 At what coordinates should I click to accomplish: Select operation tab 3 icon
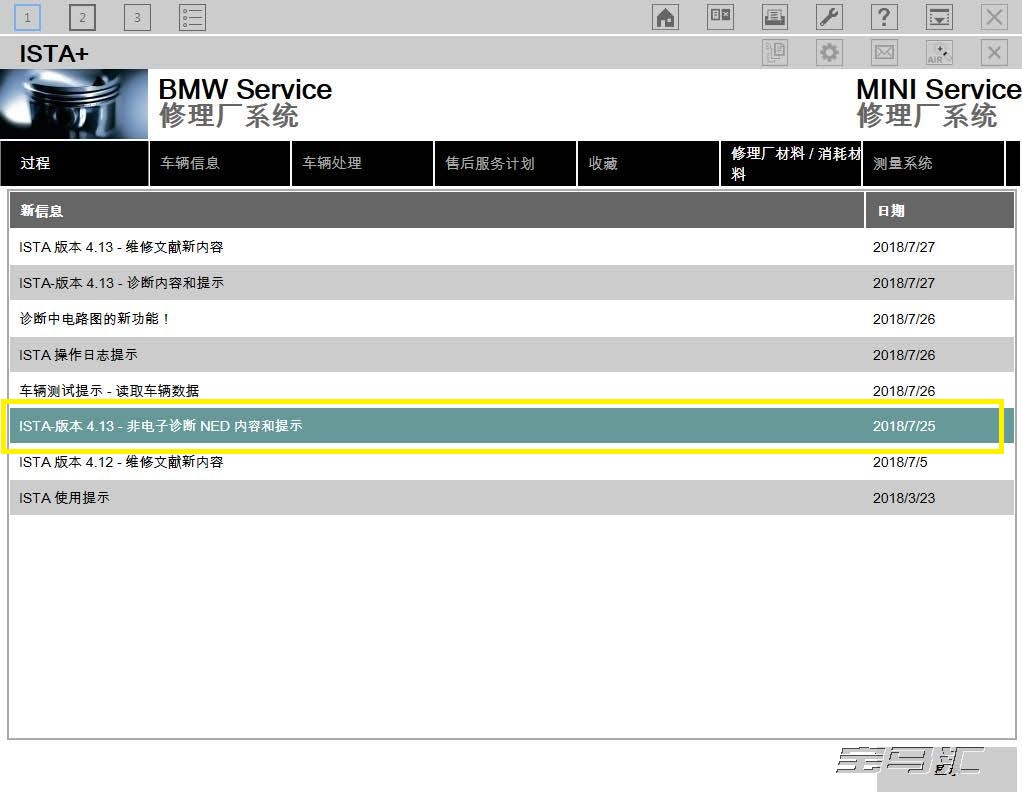[137, 17]
